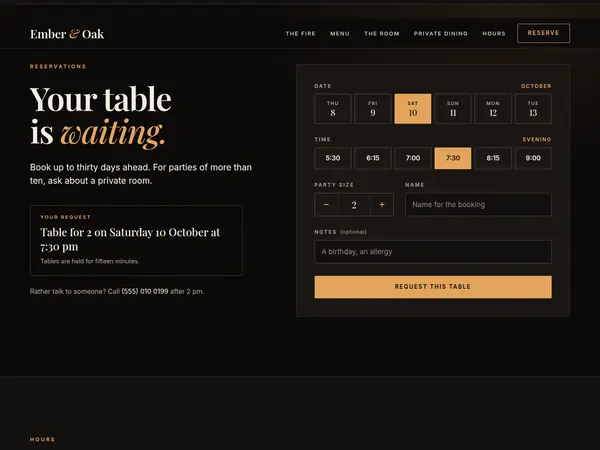The width and height of the screenshot is (600, 450).
Task: Open Private Dining nav link
Action: 440,34
